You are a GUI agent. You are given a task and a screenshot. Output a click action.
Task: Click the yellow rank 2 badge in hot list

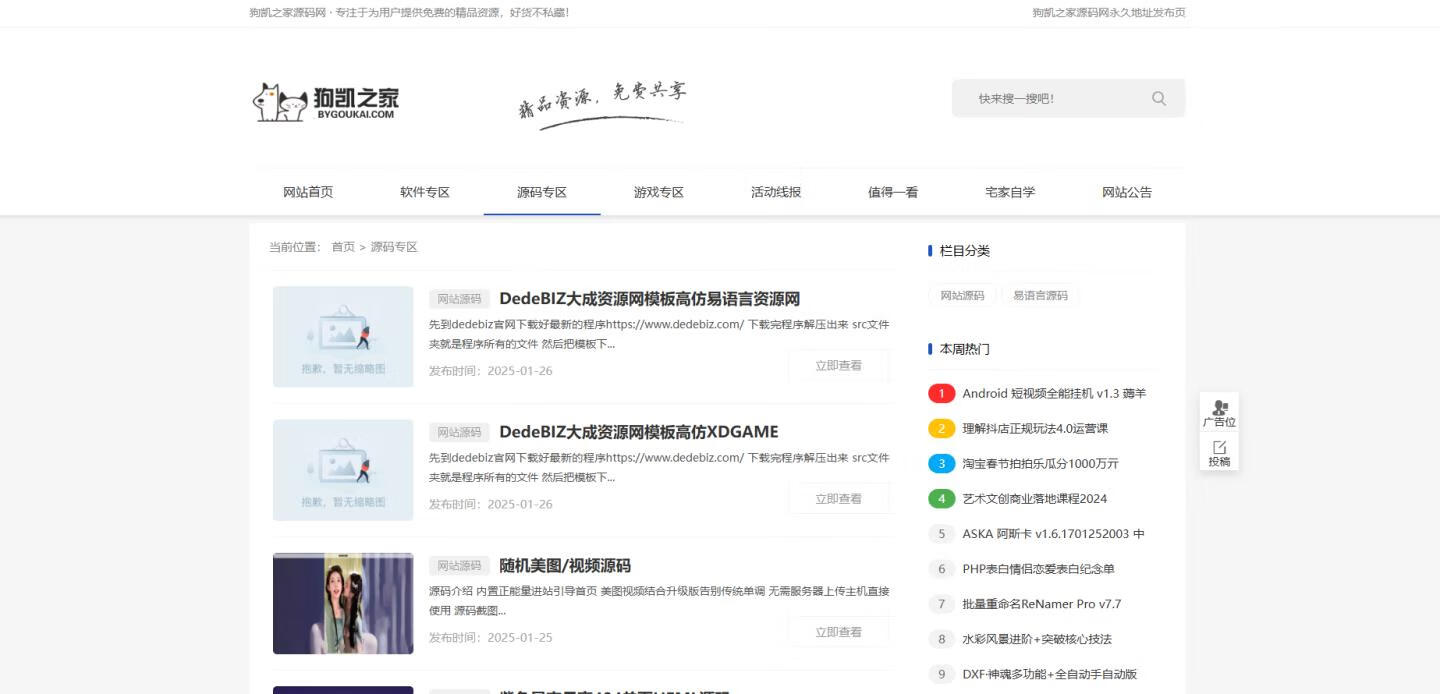click(941, 428)
